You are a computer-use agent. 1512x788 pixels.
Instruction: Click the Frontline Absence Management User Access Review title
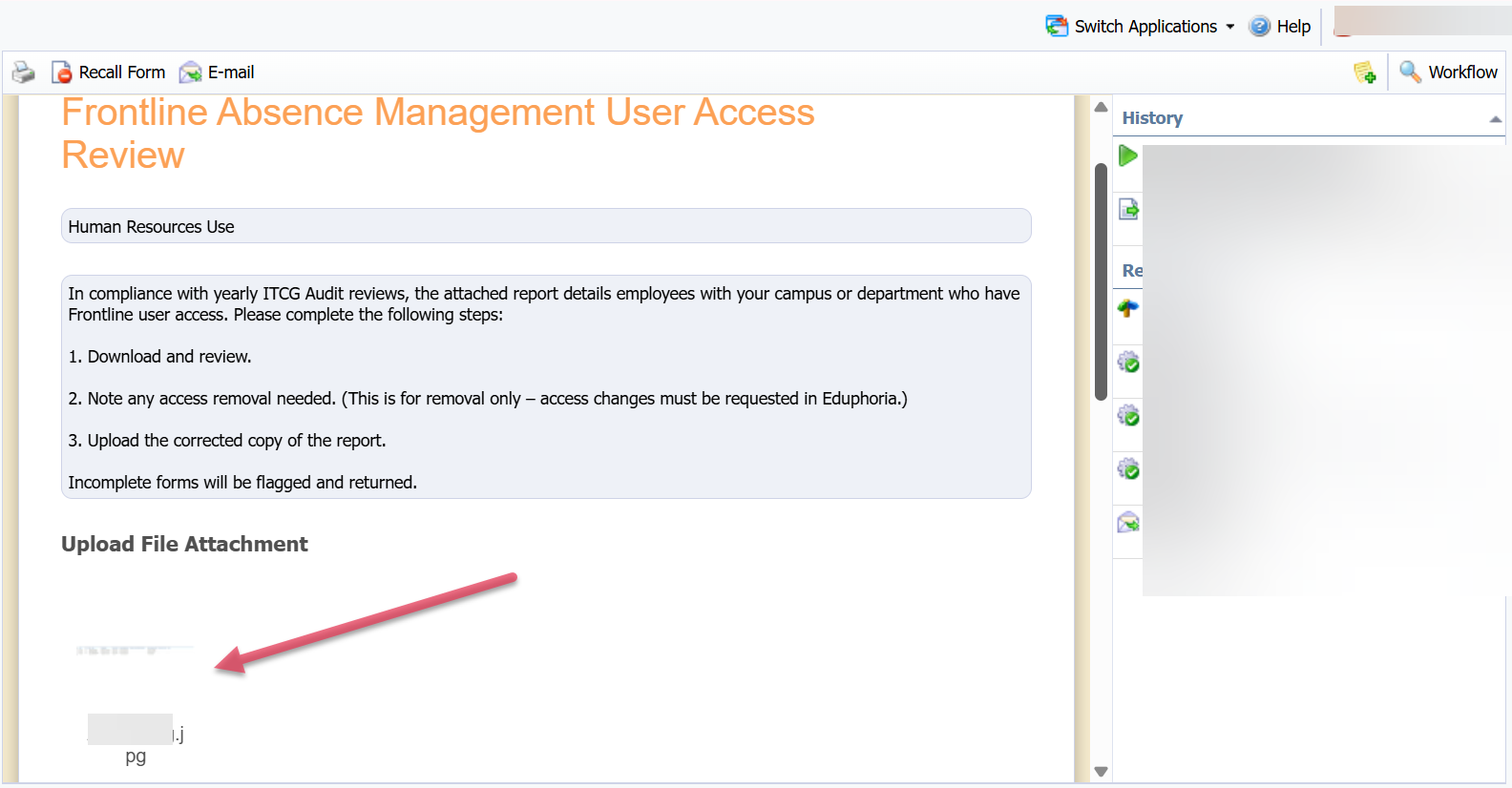click(x=438, y=134)
